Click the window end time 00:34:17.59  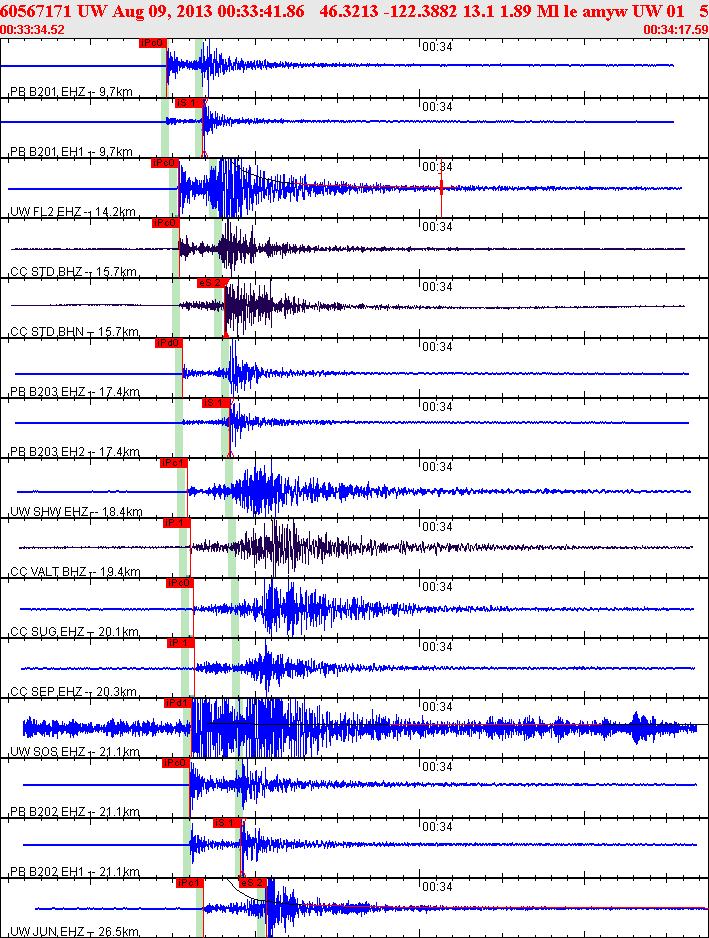[x=676, y=29]
